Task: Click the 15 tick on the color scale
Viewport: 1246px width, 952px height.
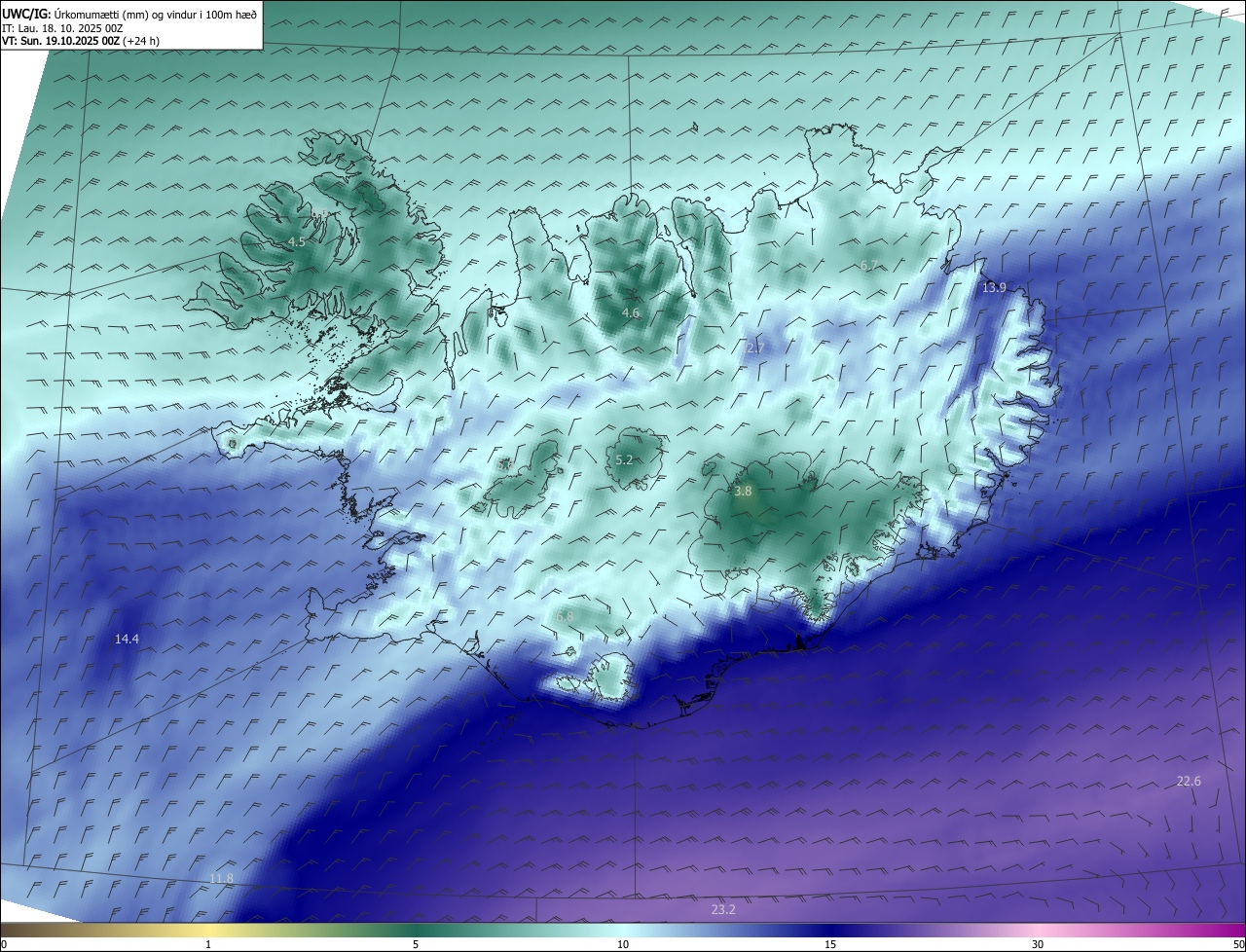Action: point(830,944)
